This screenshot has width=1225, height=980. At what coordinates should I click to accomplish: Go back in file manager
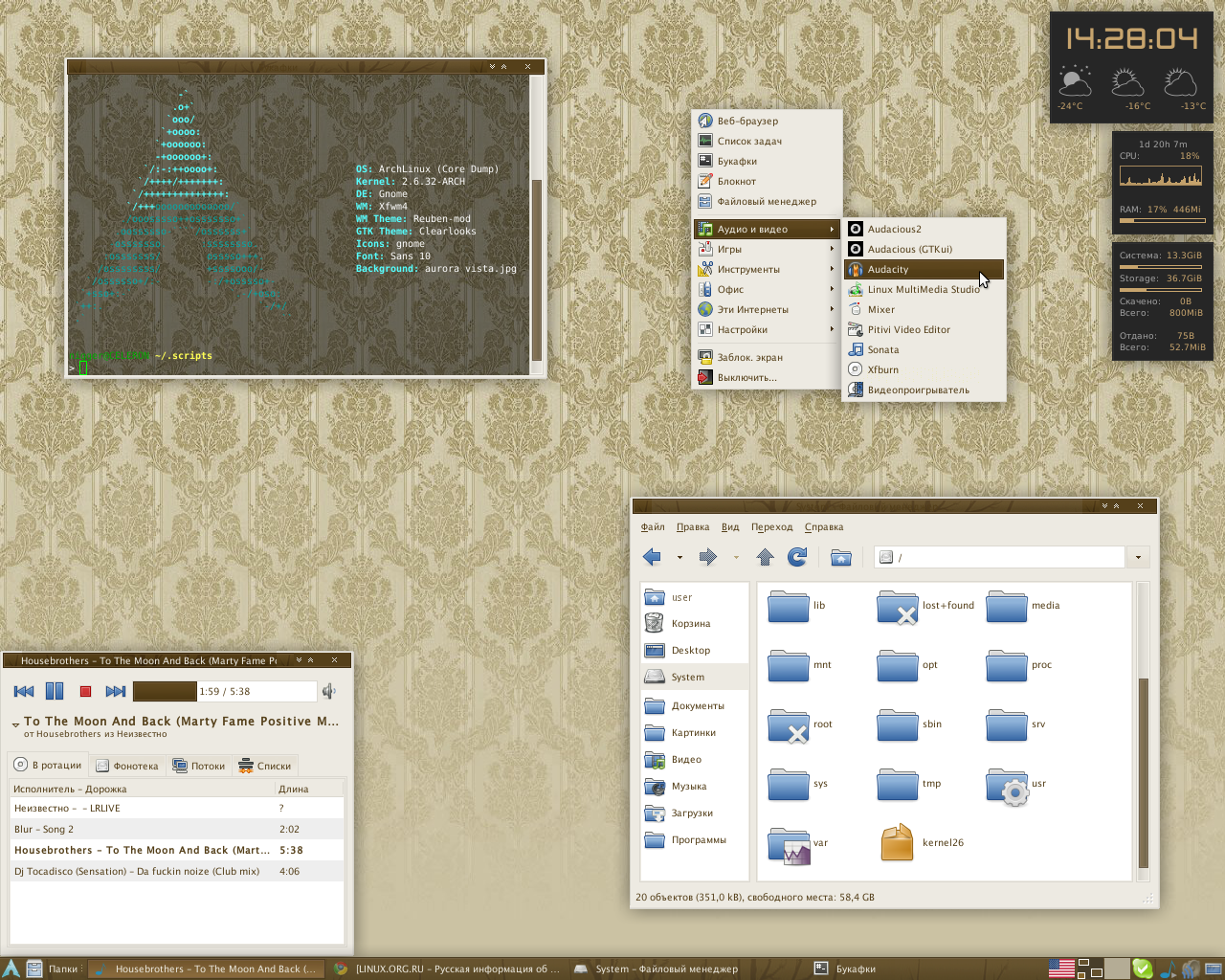pyautogui.click(x=653, y=557)
